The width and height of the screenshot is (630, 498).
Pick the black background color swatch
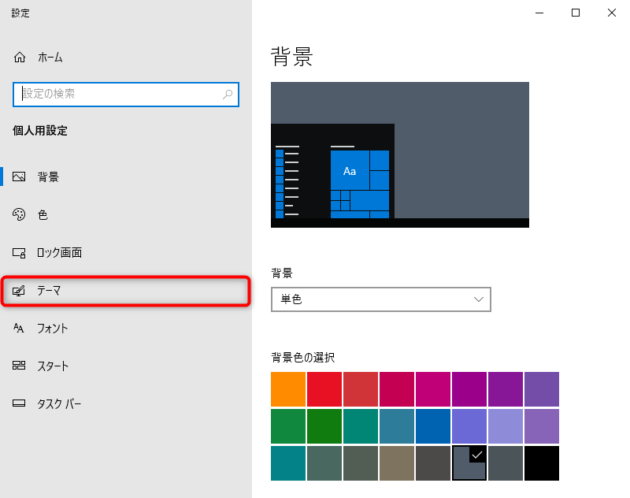[x=542, y=463]
